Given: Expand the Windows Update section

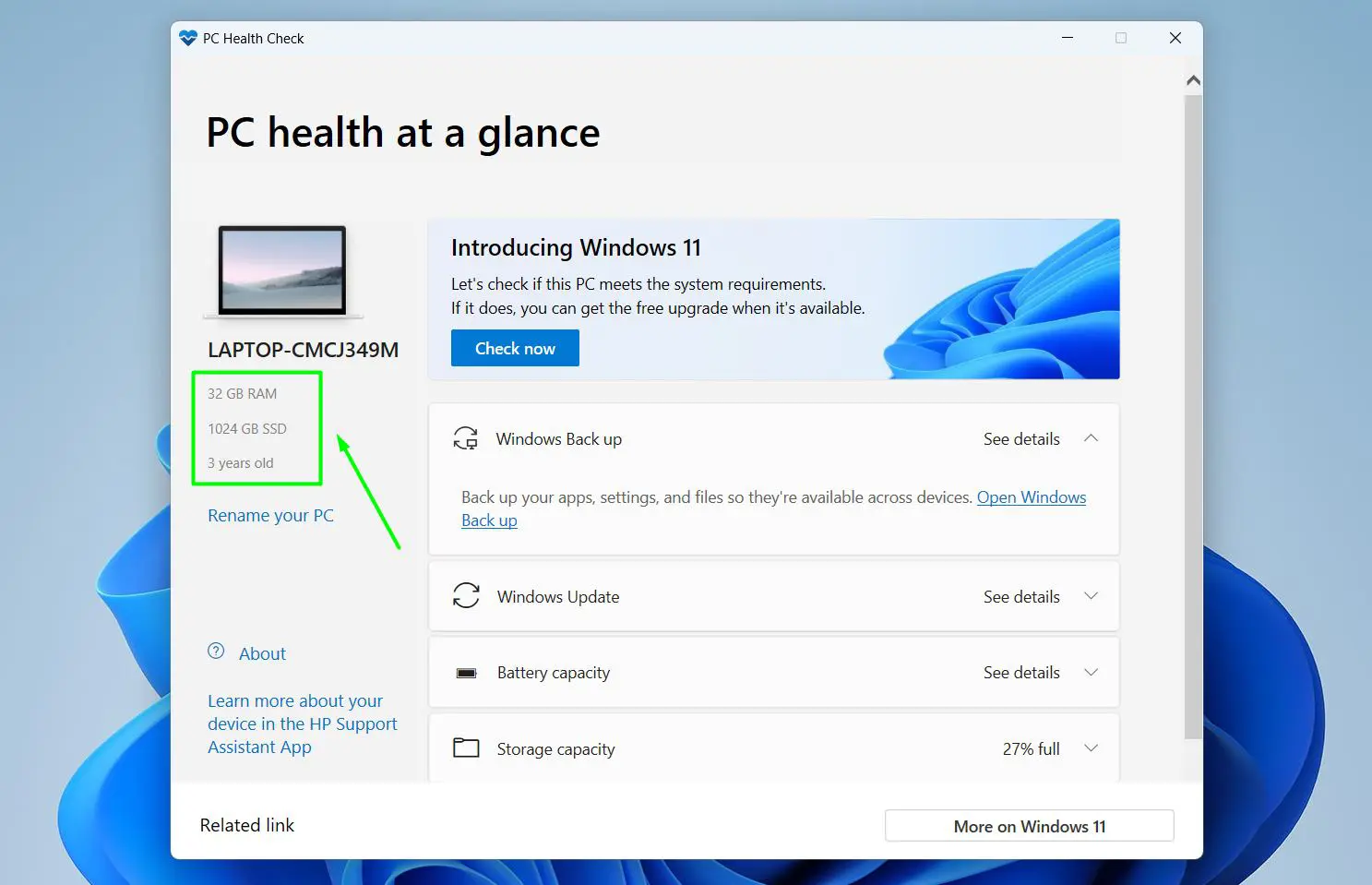Looking at the screenshot, I should pyautogui.click(x=1092, y=596).
